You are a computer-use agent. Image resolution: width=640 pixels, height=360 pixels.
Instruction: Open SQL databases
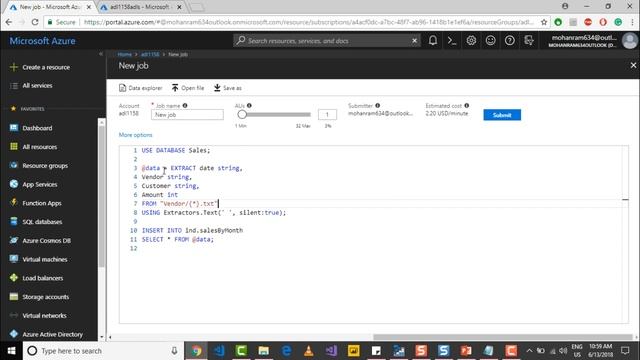coord(36,222)
